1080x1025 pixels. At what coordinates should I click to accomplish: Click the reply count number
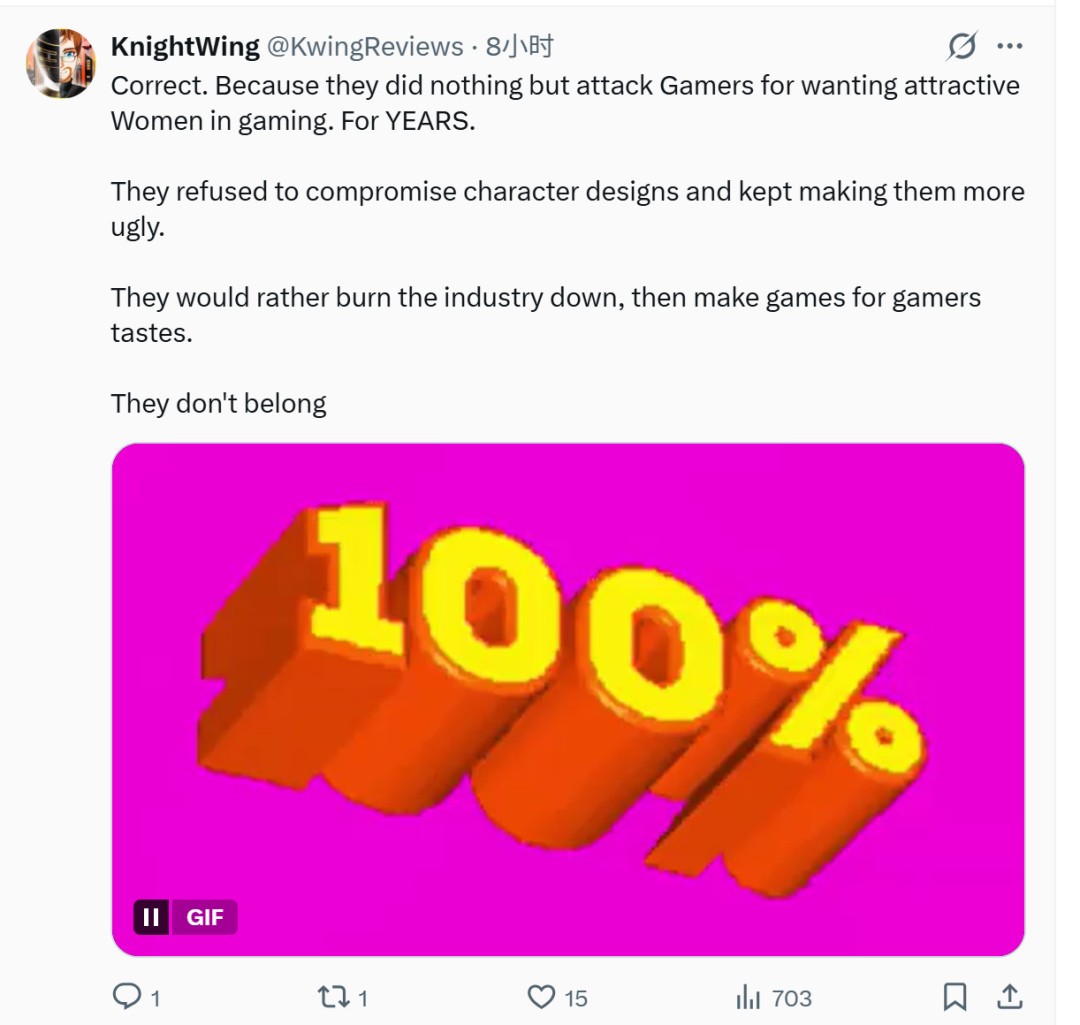pos(156,998)
